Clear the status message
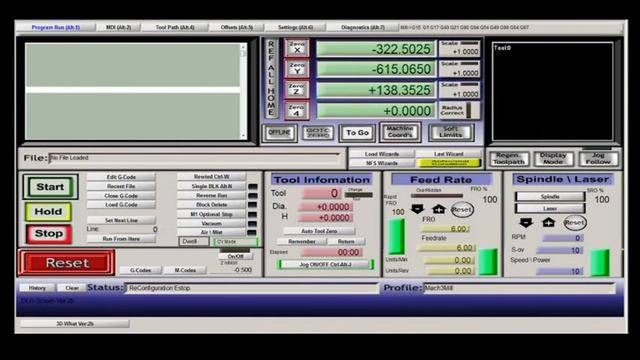Screen dimensions: 640x360 (72, 288)
